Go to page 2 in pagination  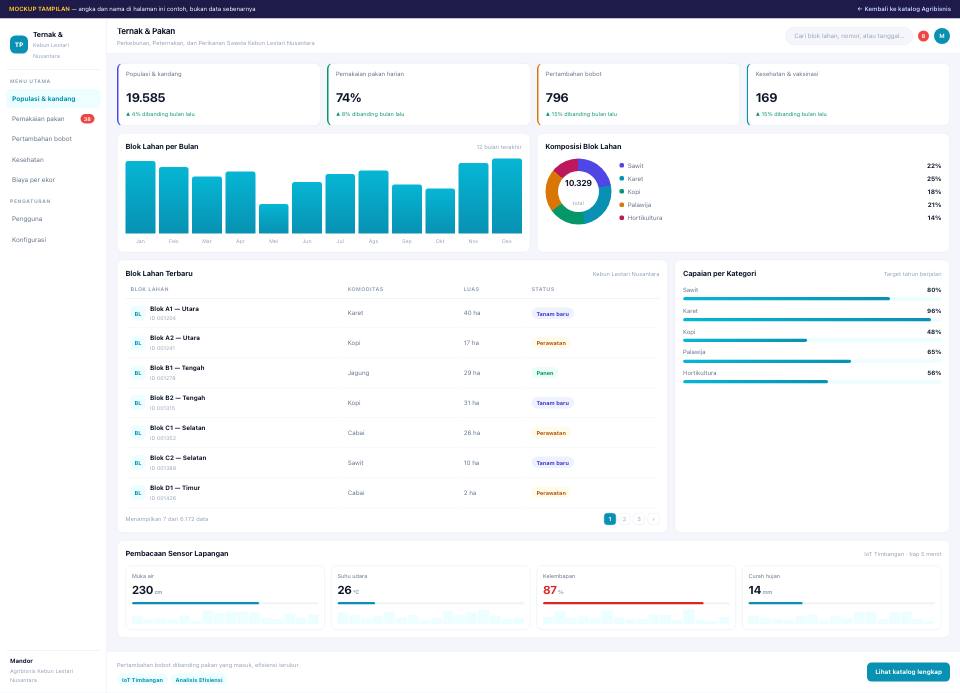(624, 519)
